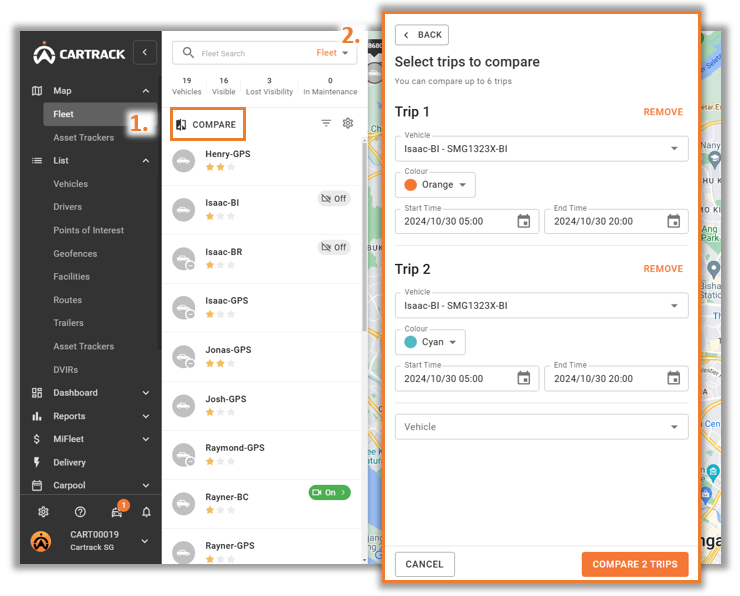The width and height of the screenshot is (740, 596).
Task: Expand the Carpool section
Action: (146, 485)
